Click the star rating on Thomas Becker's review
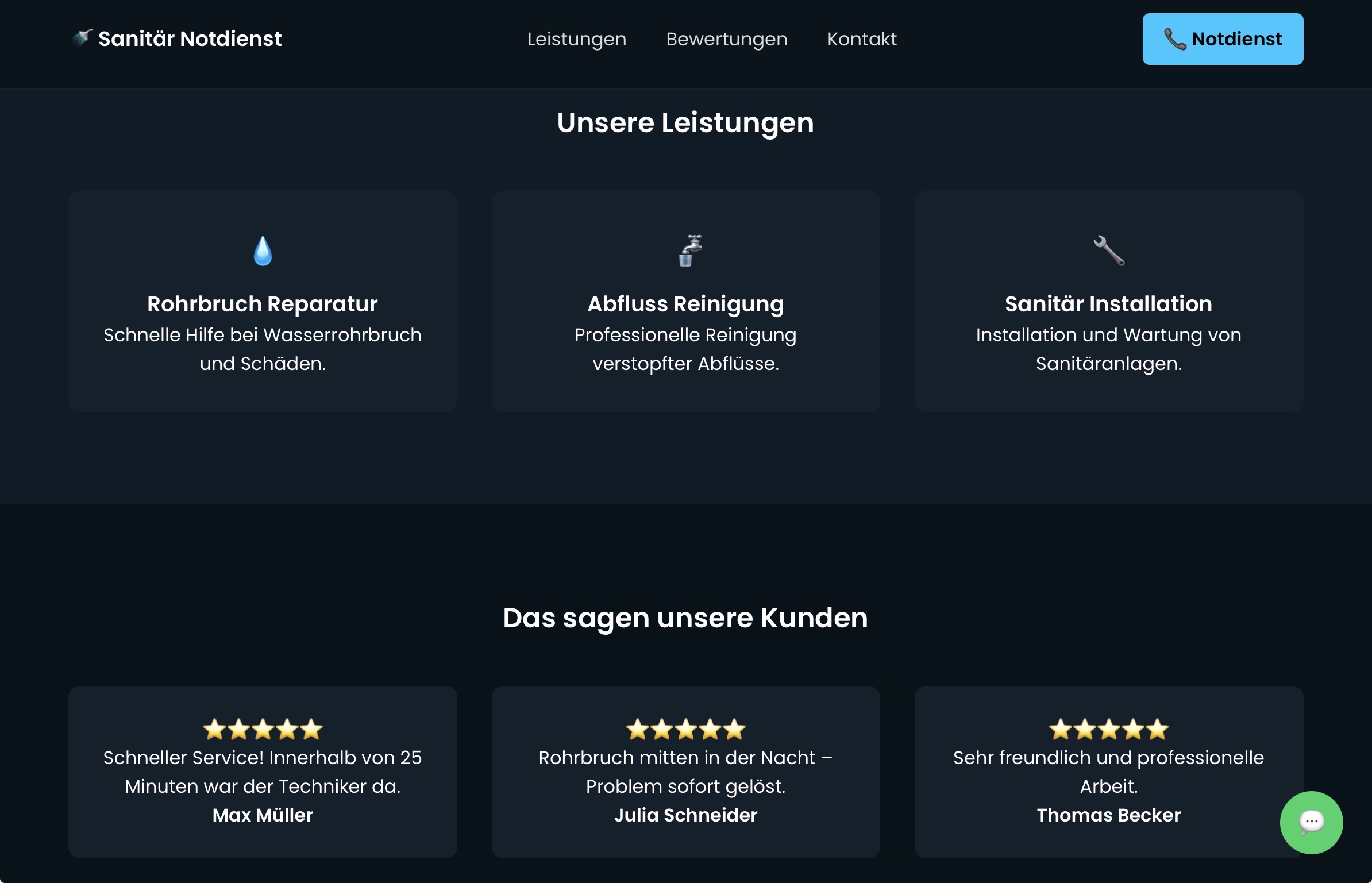The height and width of the screenshot is (883, 1372). click(x=1108, y=729)
